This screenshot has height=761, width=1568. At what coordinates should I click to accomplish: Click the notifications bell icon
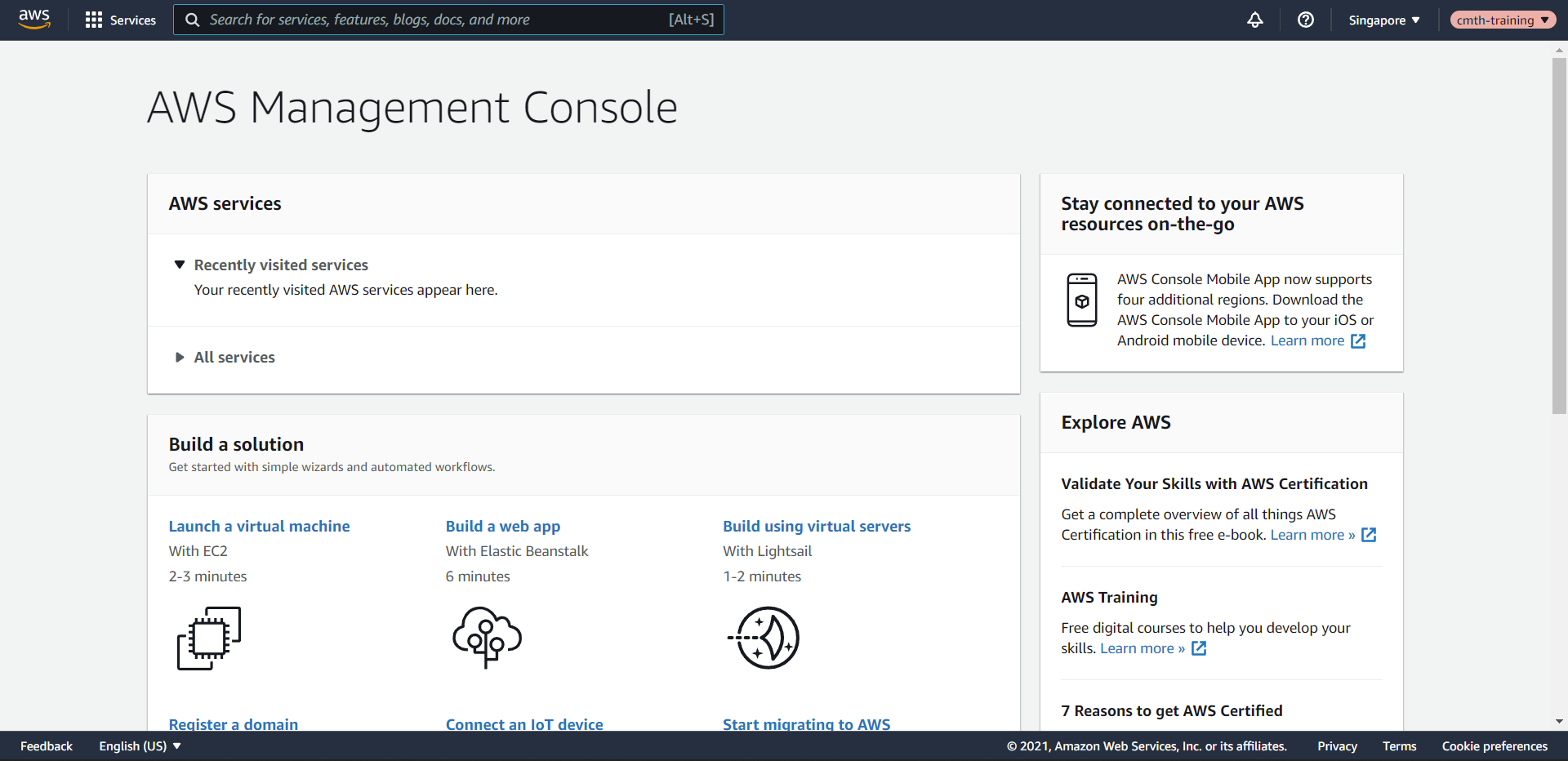tap(1255, 20)
